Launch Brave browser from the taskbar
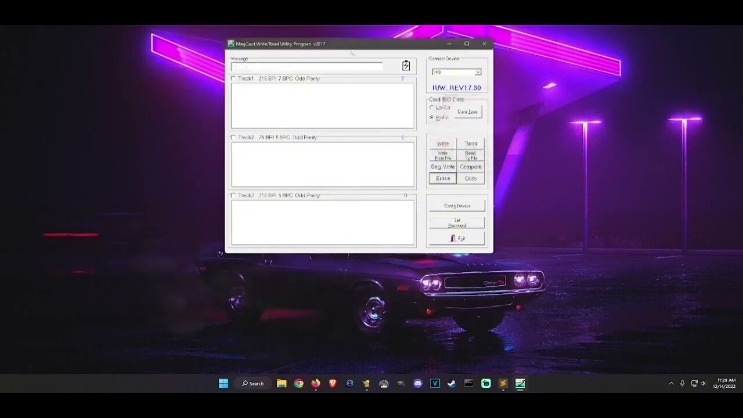The width and height of the screenshot is (743, 418). click(333, 383)
